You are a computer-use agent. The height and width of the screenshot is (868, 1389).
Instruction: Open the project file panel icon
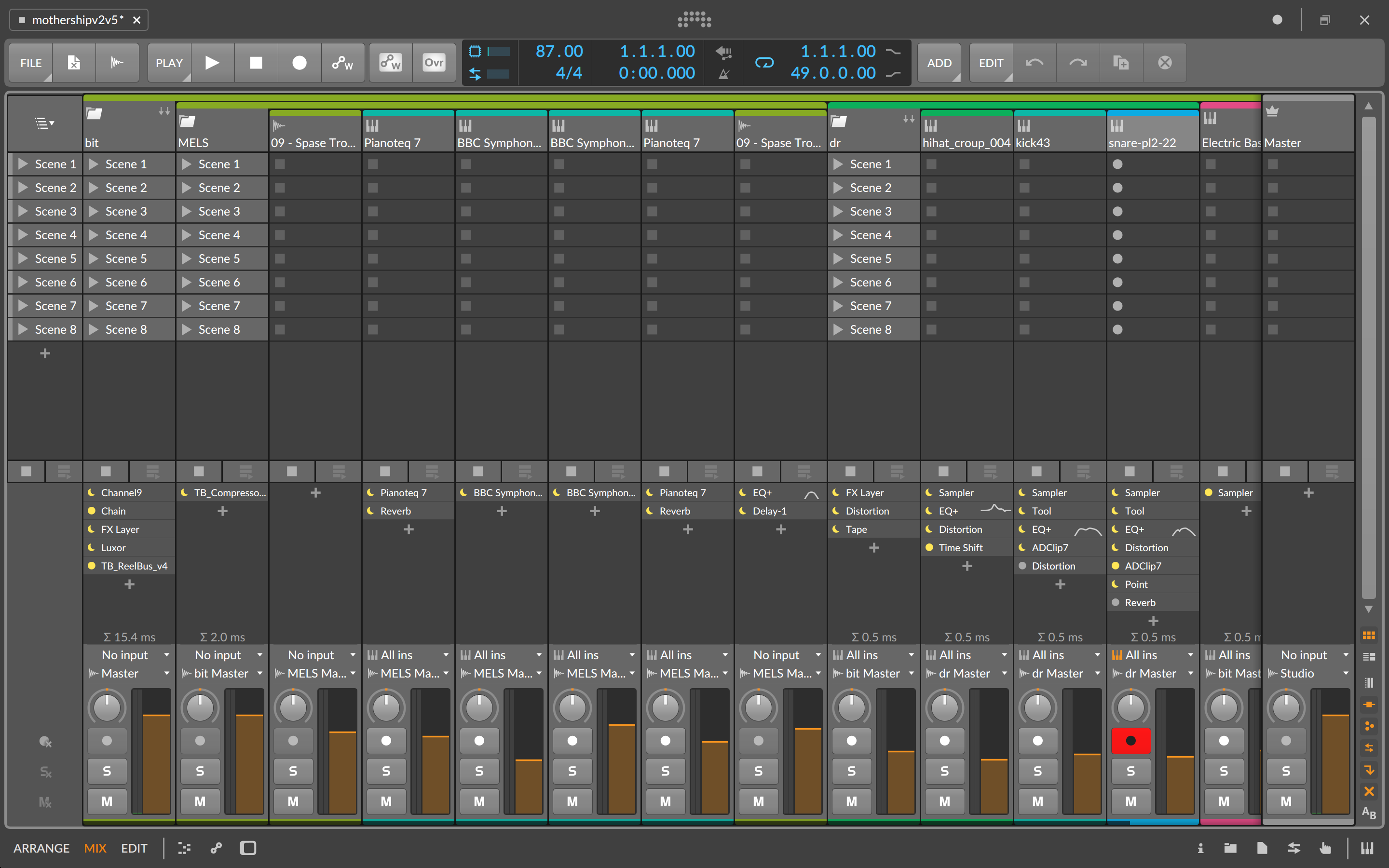1262,848
